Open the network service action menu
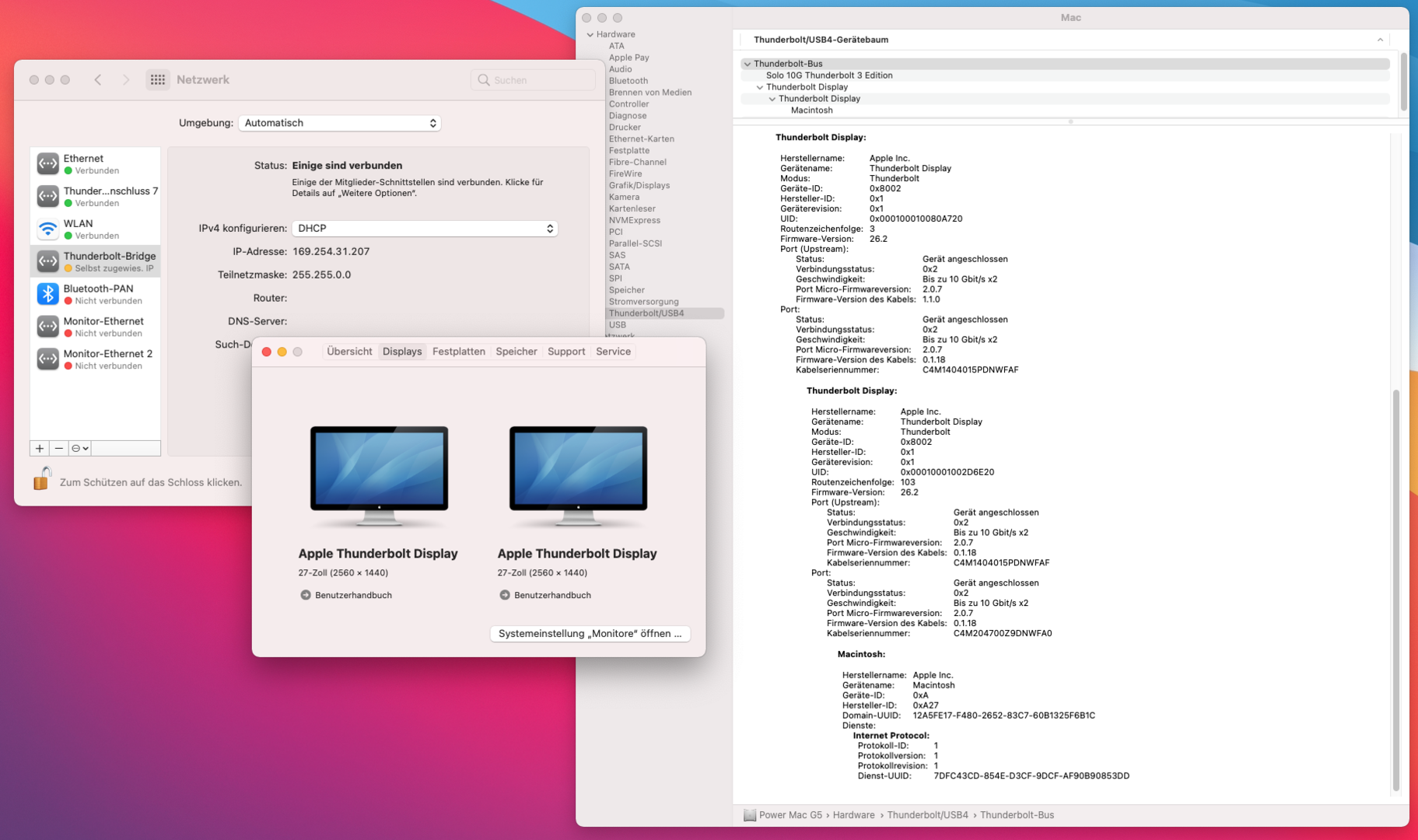 tap(80, 448)
